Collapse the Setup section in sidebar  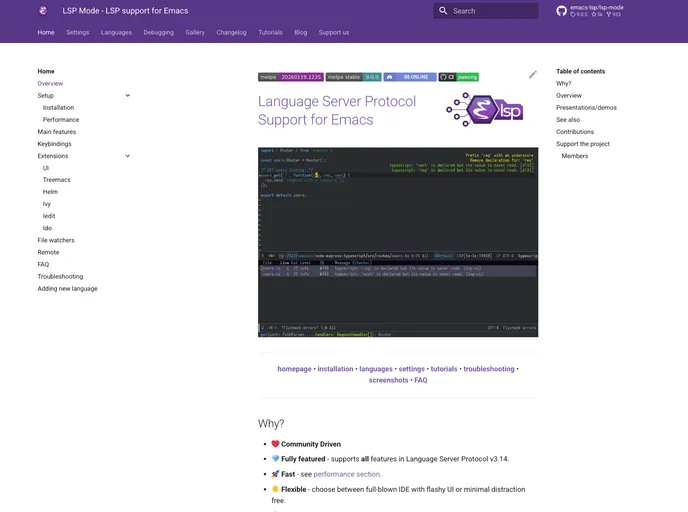tap(128, 96)
